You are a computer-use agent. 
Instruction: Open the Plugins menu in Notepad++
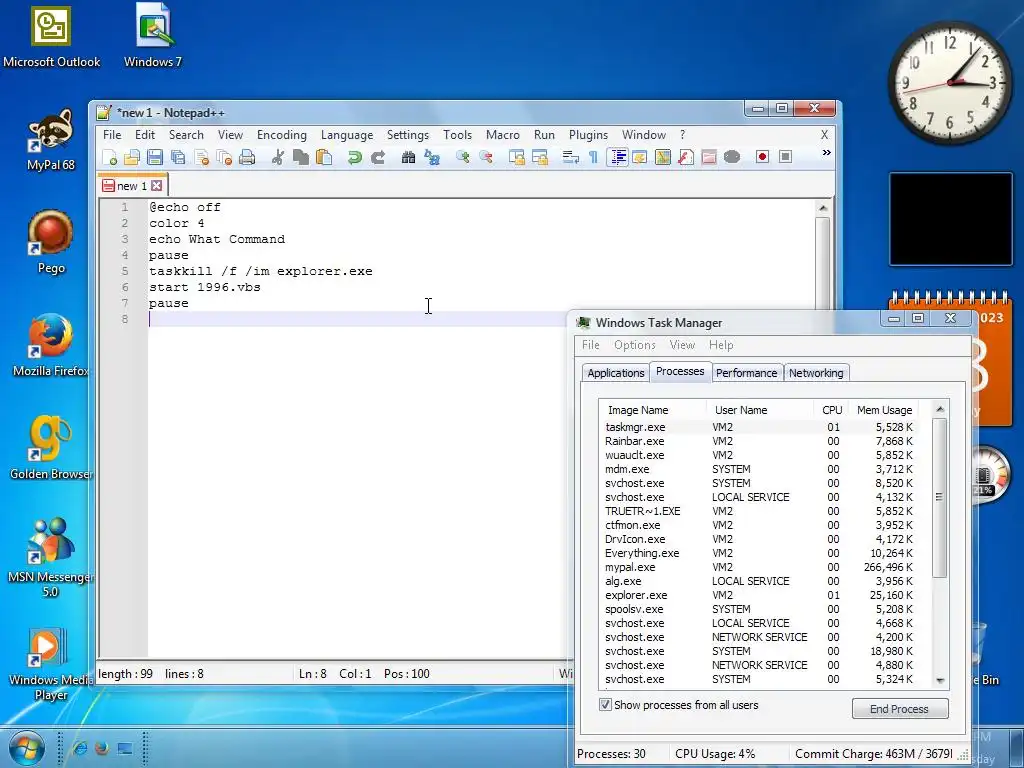coord(588,135)
